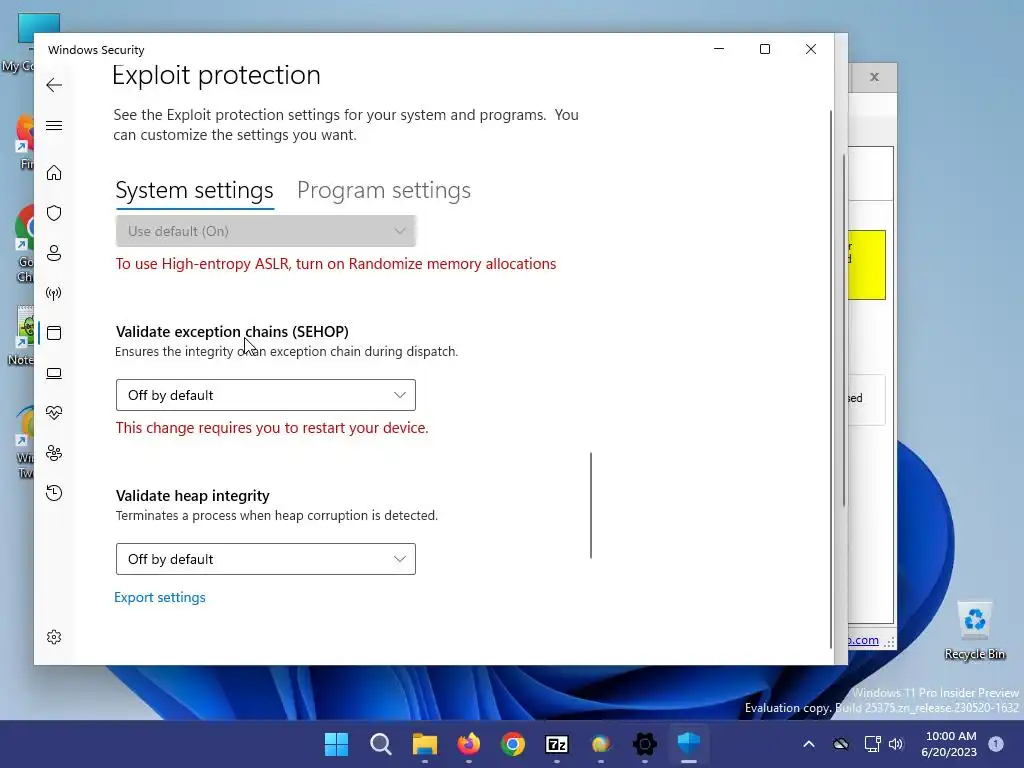Image resolution: width=1024 pixels, height=768 pixels.
Task: Minimize the Windows Security window
Action: point(719,49)
